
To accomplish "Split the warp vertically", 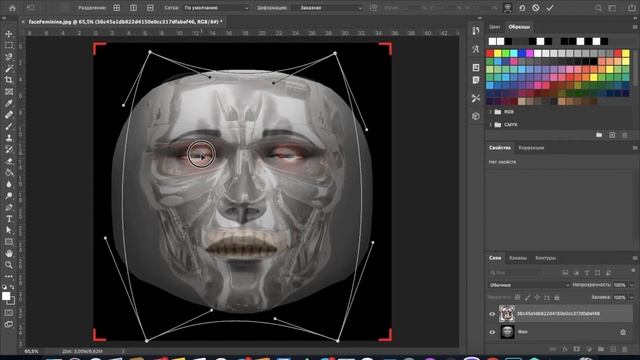I will 133,8.
